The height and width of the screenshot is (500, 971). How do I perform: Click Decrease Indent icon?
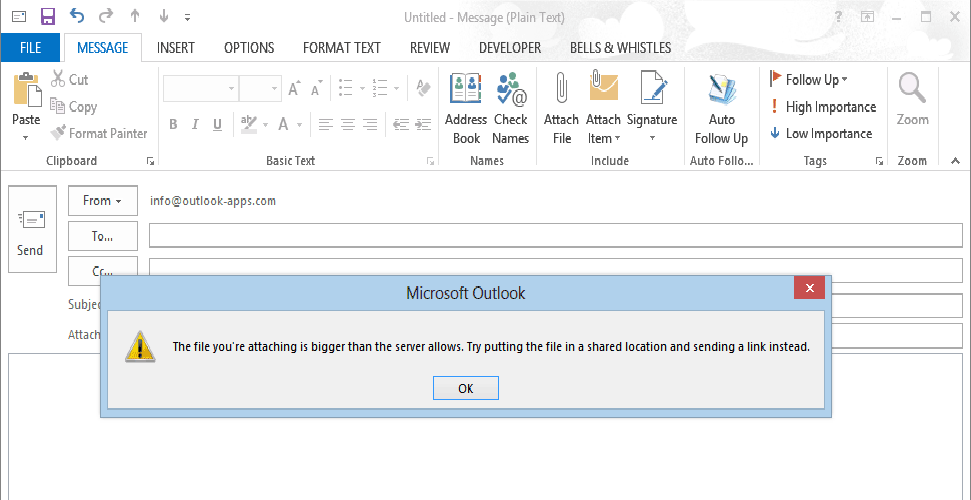click(x=401, y=125)
